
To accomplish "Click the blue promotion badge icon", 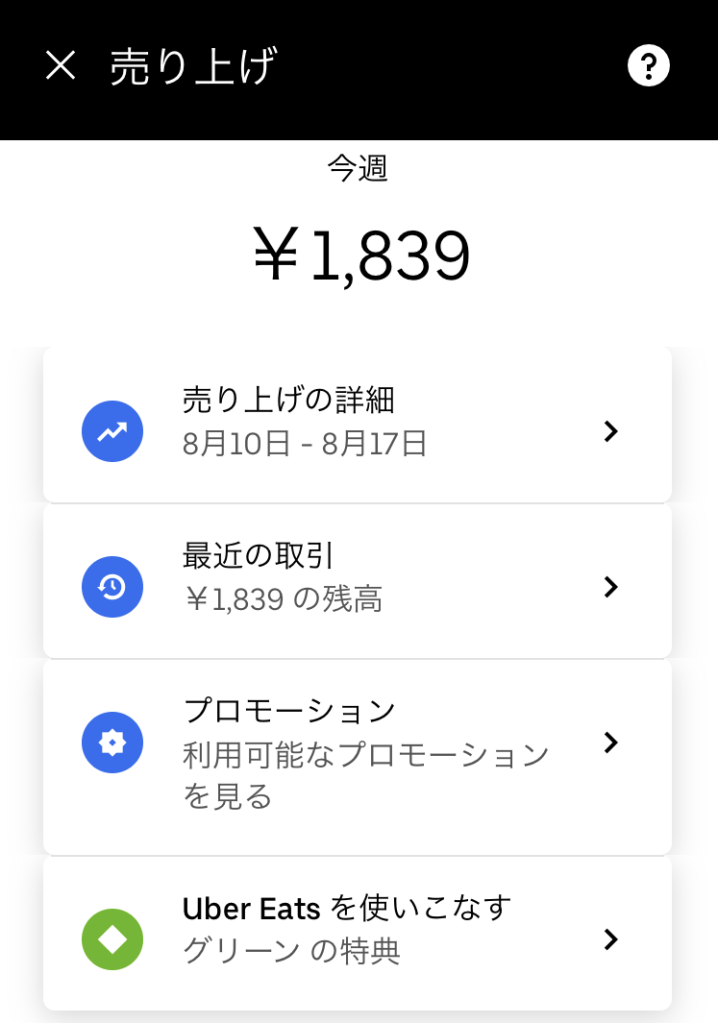I will (112, 742).
